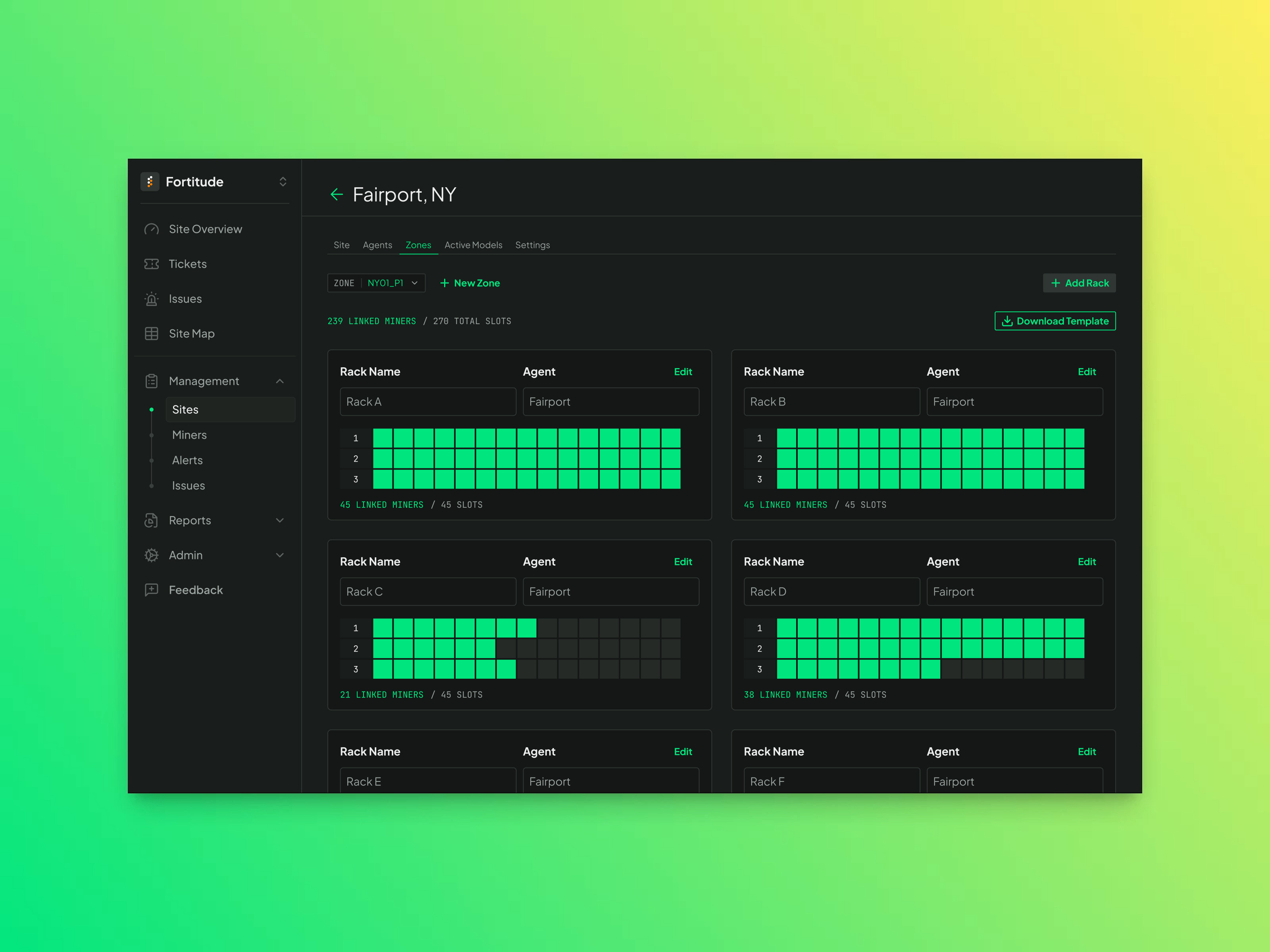Image resolution: width=1270 pixels, height=952 pixels.
Task: Click the Add Rack button
Action: point(1079,283)
